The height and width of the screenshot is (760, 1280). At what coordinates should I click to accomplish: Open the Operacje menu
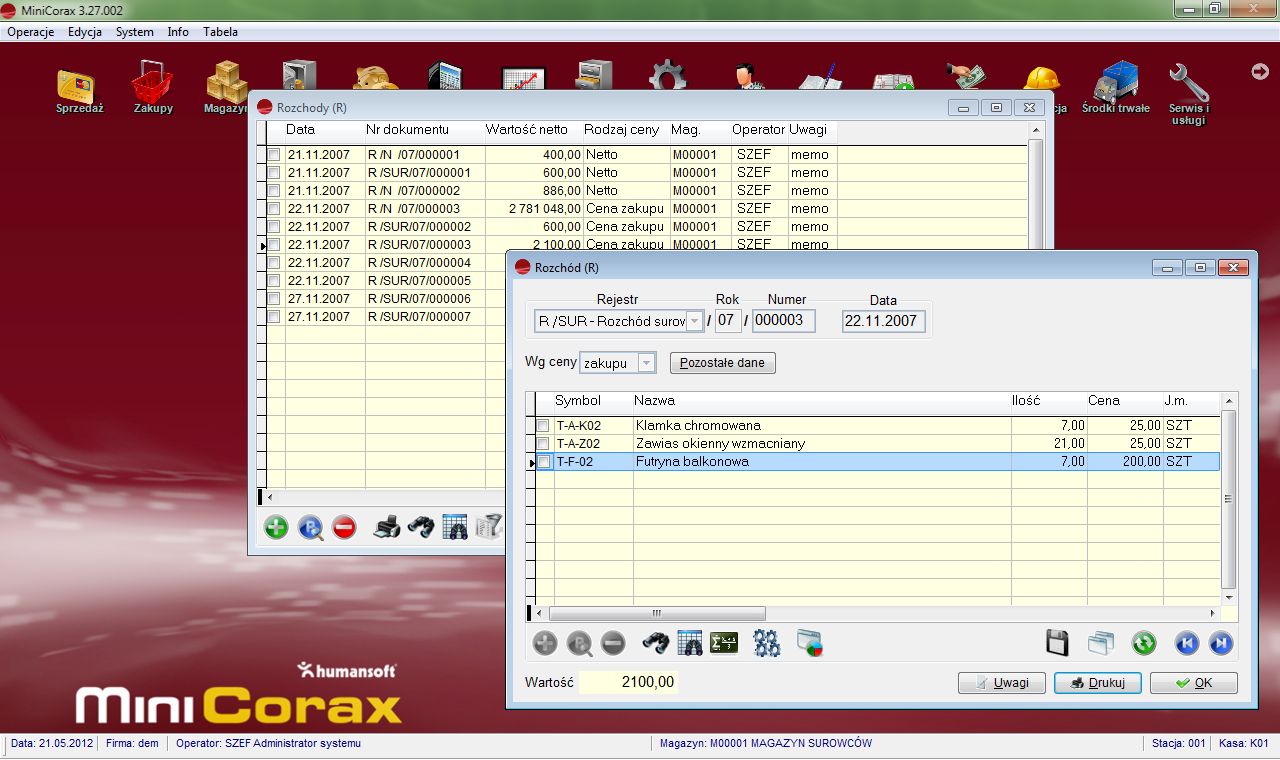point(30,32)
